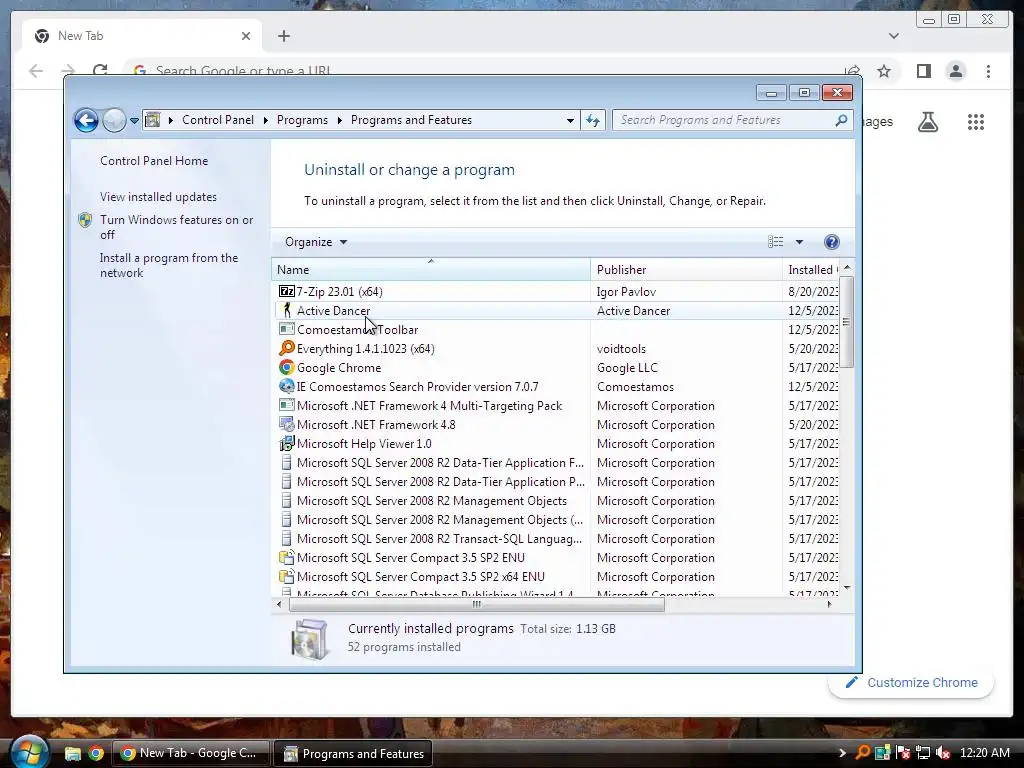
Task: Open the Help button
Action: click(x=831, y=242)
